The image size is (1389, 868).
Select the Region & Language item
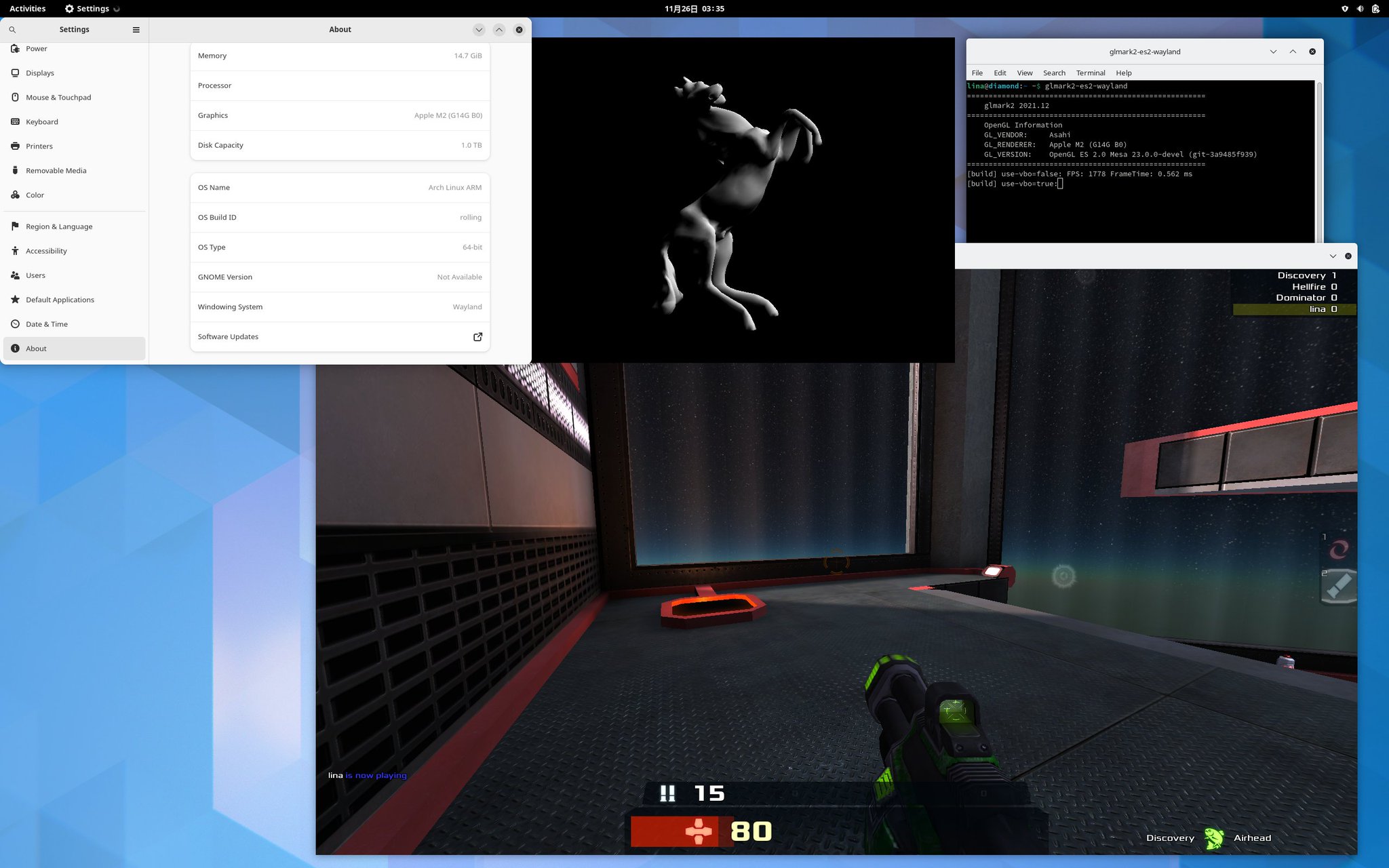click(x=59, y=226)
